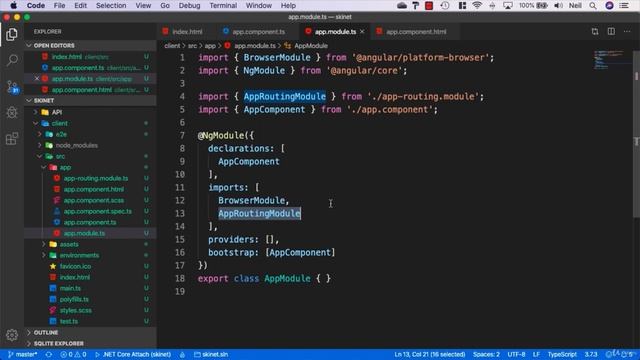640x360 pixels.
Task: Open polyfills.ts in file tree
Action: coord(74,299)
